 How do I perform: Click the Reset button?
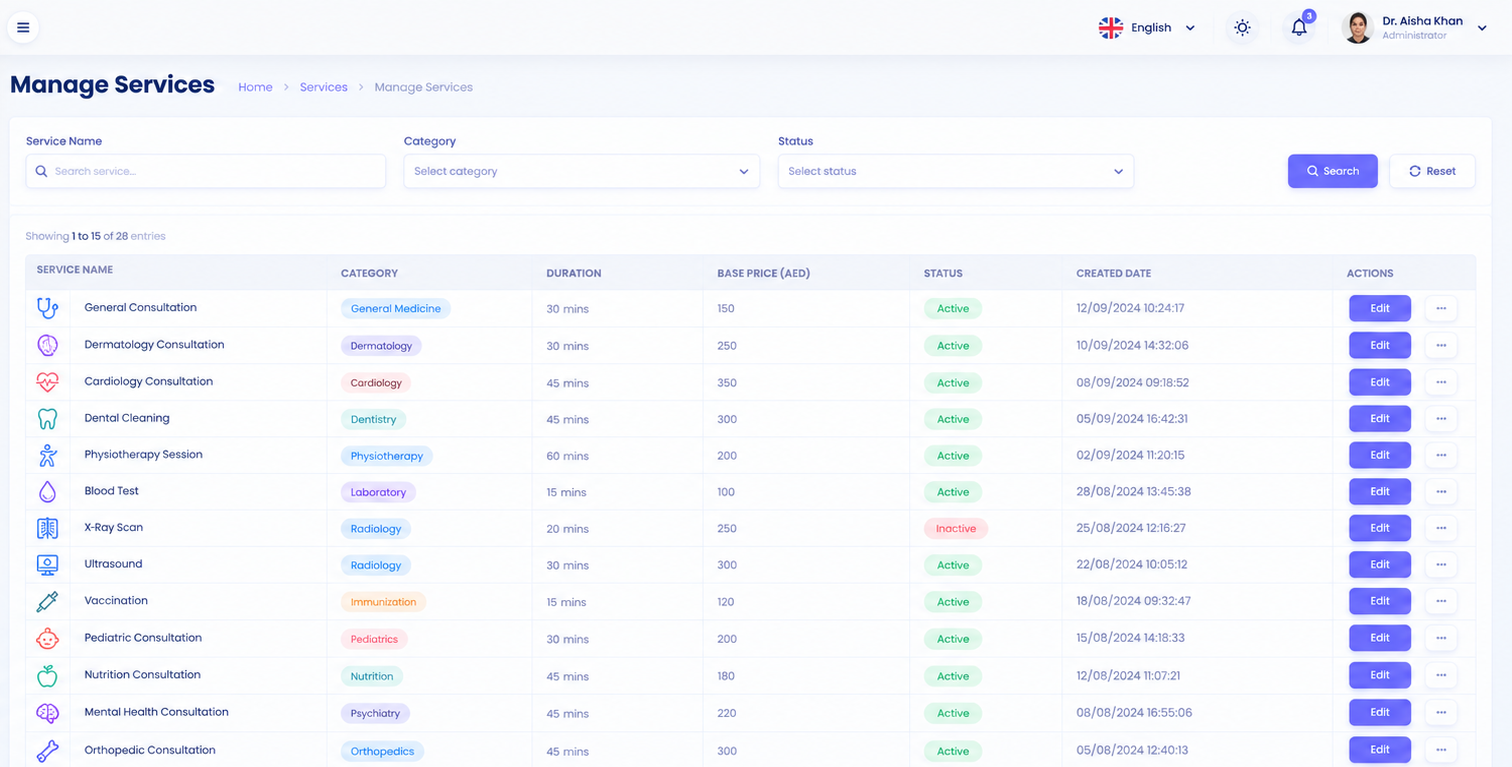tap(1432, 171)
